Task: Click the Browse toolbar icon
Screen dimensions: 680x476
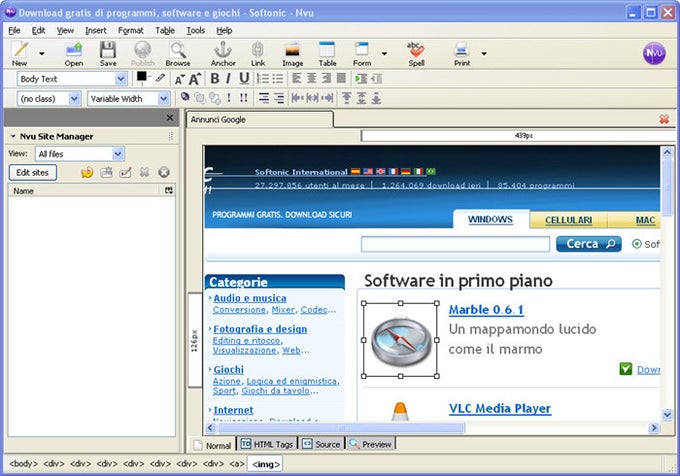Action: coord(178,54)
